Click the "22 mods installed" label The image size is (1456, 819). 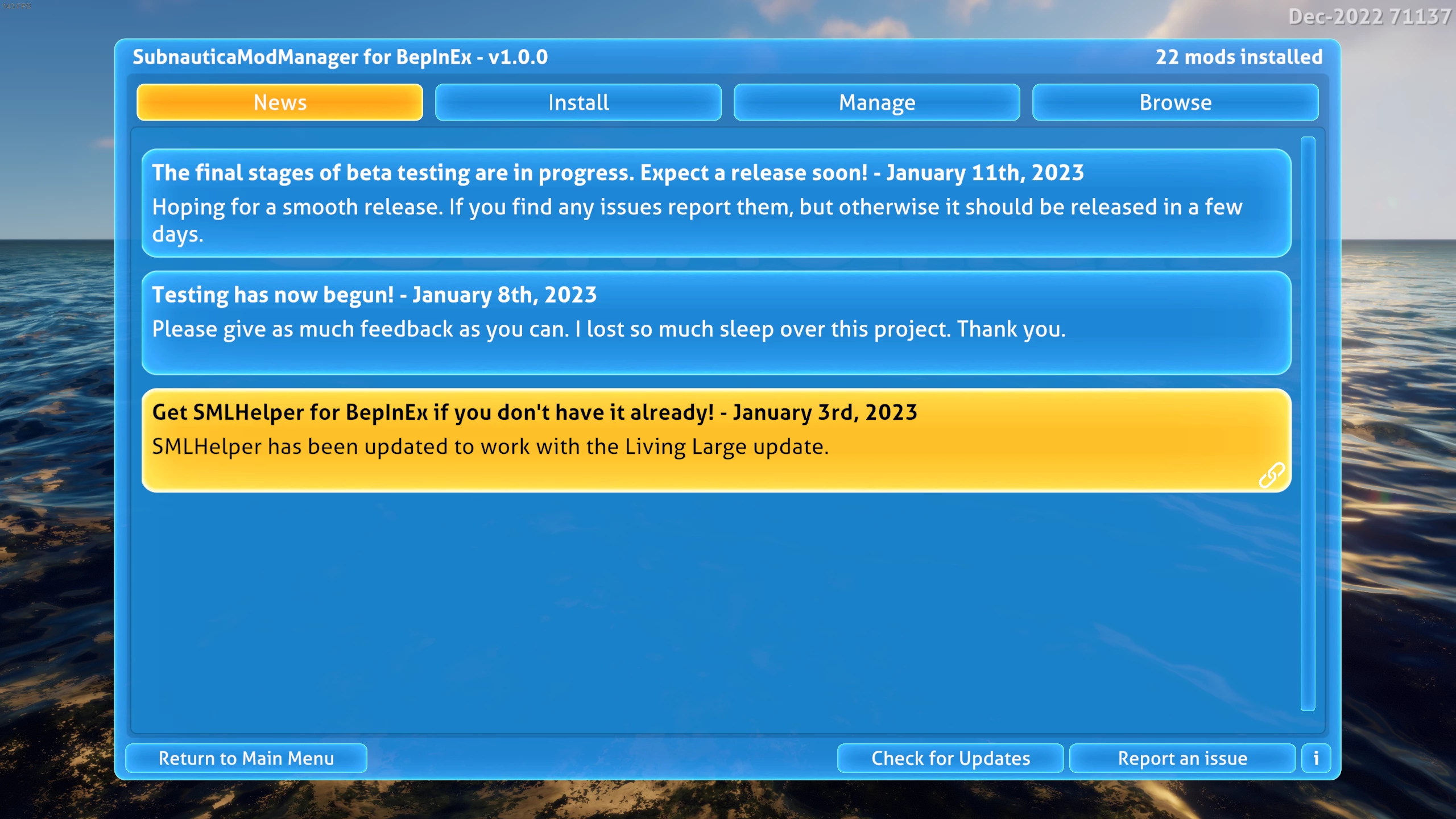point(1239,57)
